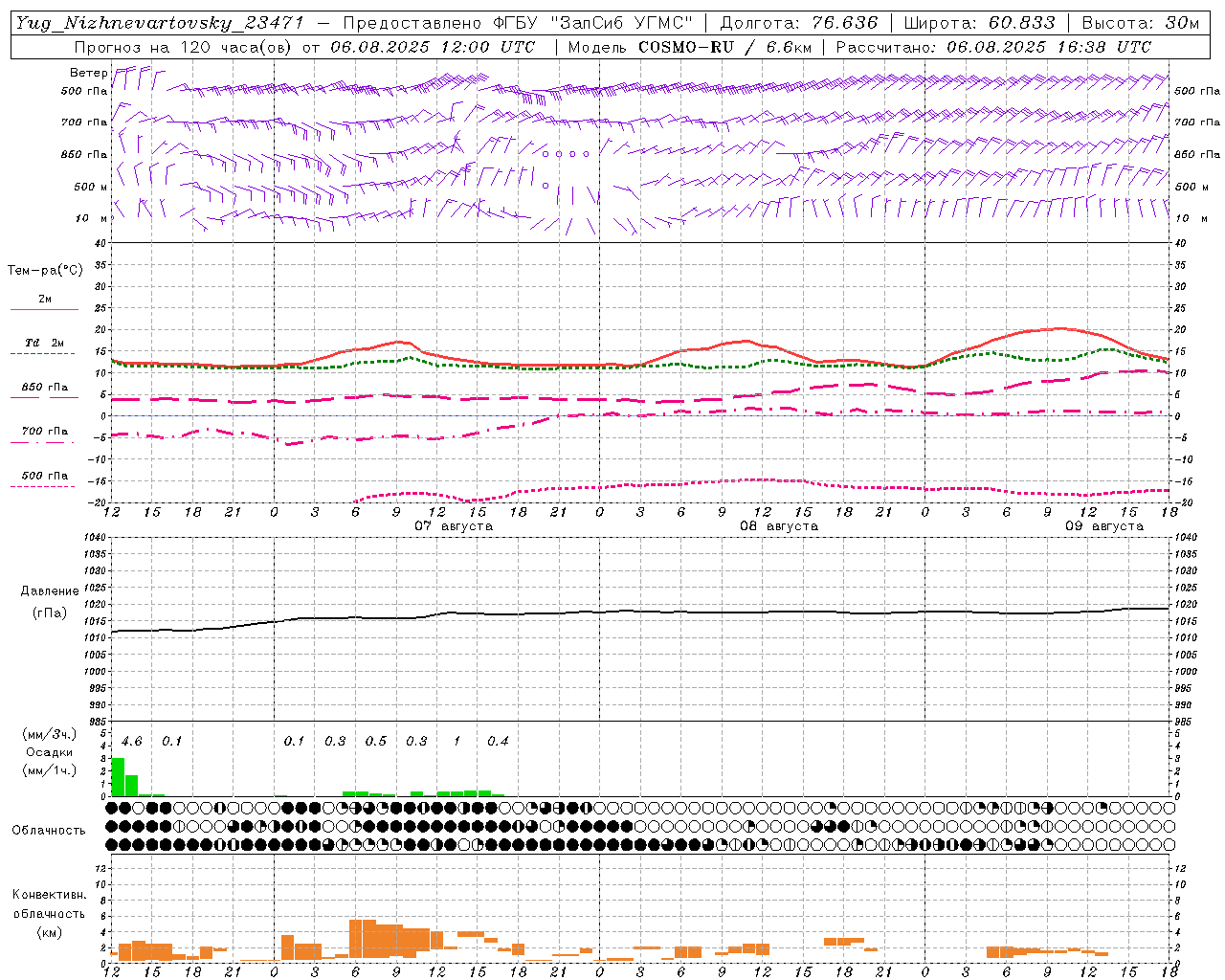Click the 07 августа date label
The height and width of the screenshot is (980, 1225).
click(x=454, y=526)
